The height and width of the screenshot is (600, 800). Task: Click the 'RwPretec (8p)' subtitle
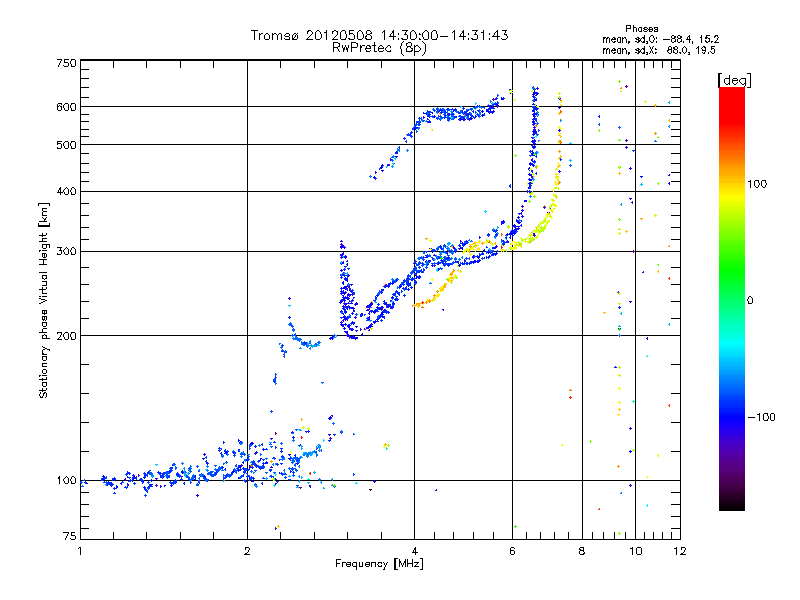(379, 48)
